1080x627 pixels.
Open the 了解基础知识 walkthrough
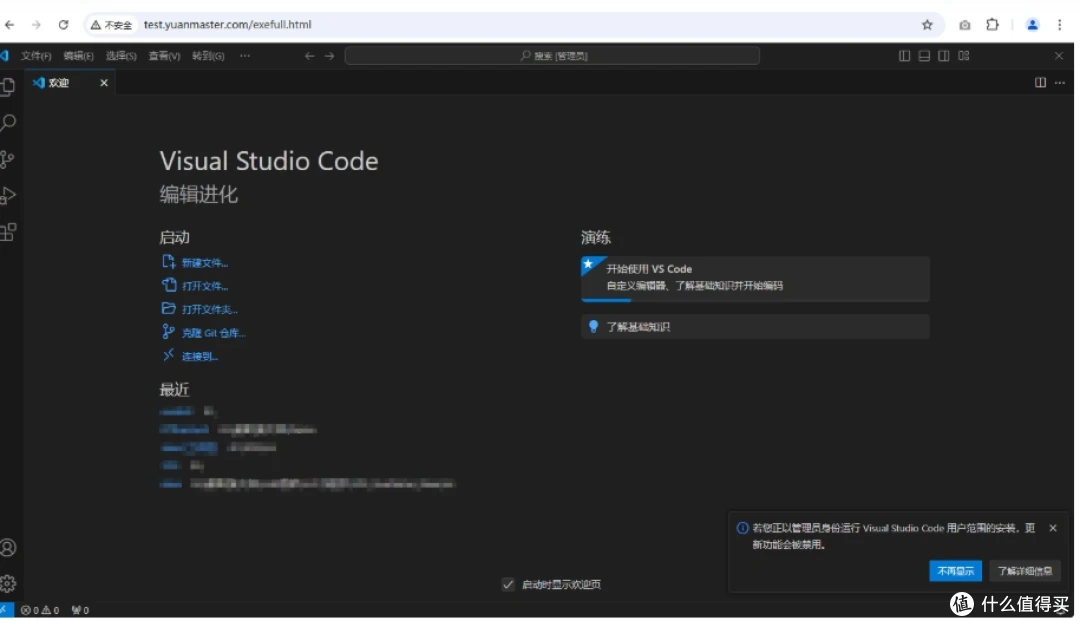pos(755,327)
